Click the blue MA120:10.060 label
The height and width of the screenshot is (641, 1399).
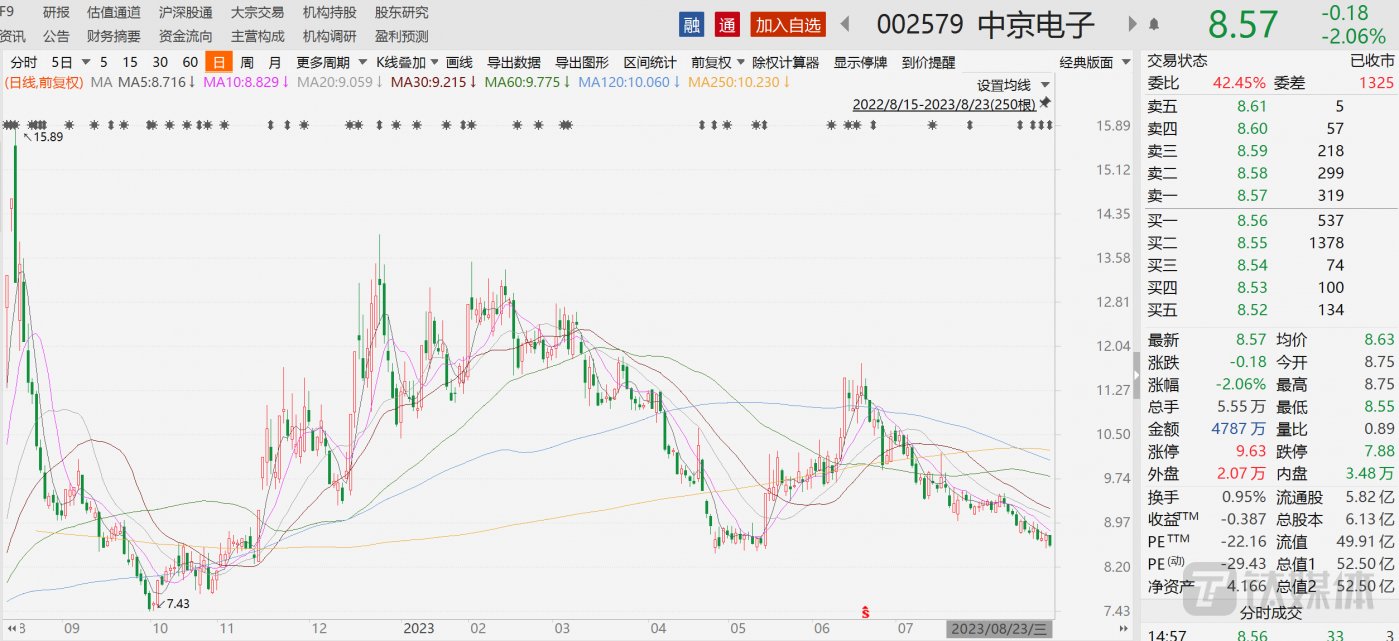[630, 81]
